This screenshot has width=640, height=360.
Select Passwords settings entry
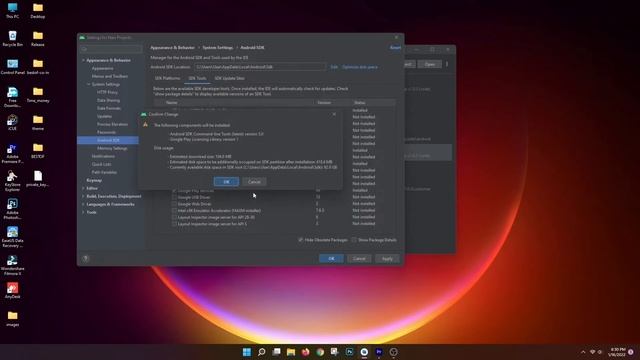(x=106, y=132)
